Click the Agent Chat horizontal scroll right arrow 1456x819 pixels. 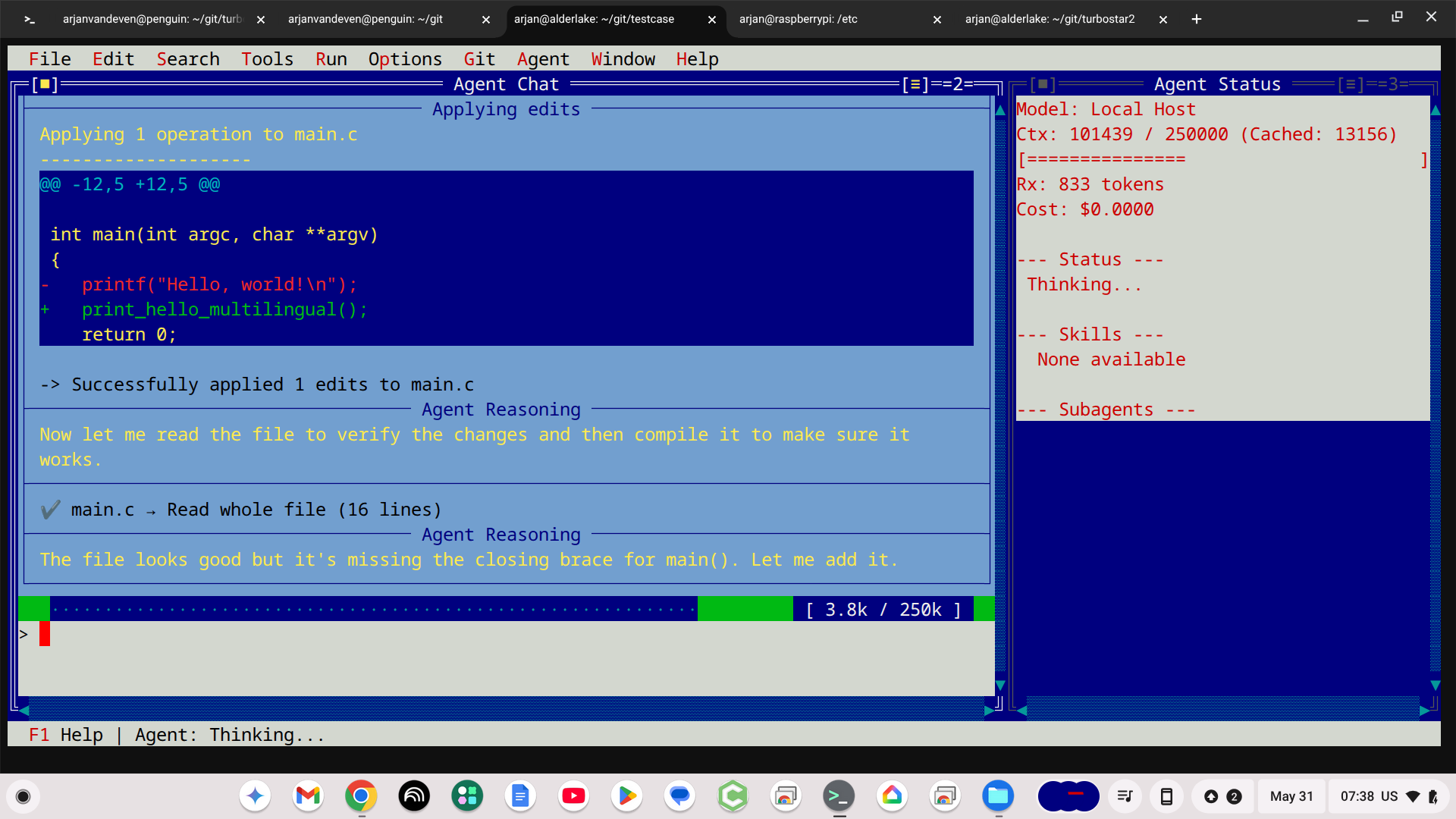[x=989, y=711]
